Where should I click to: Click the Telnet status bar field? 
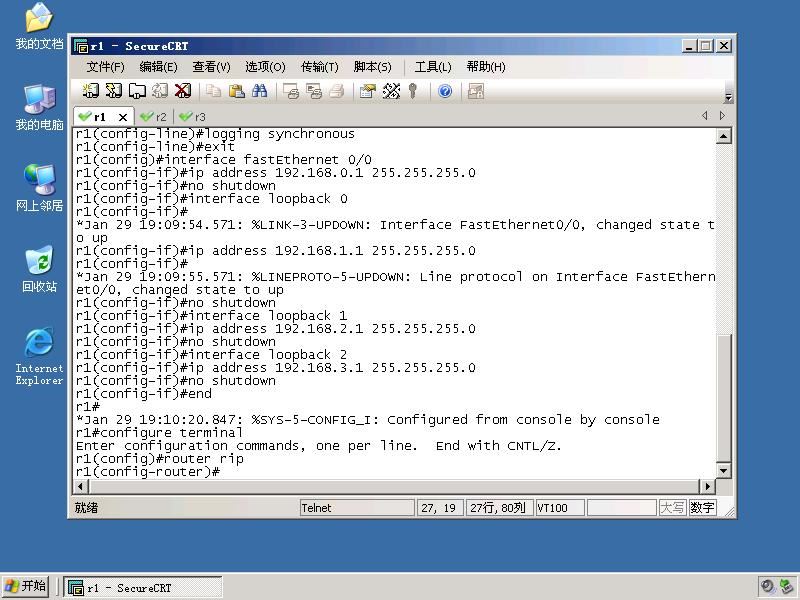[357, 508]
